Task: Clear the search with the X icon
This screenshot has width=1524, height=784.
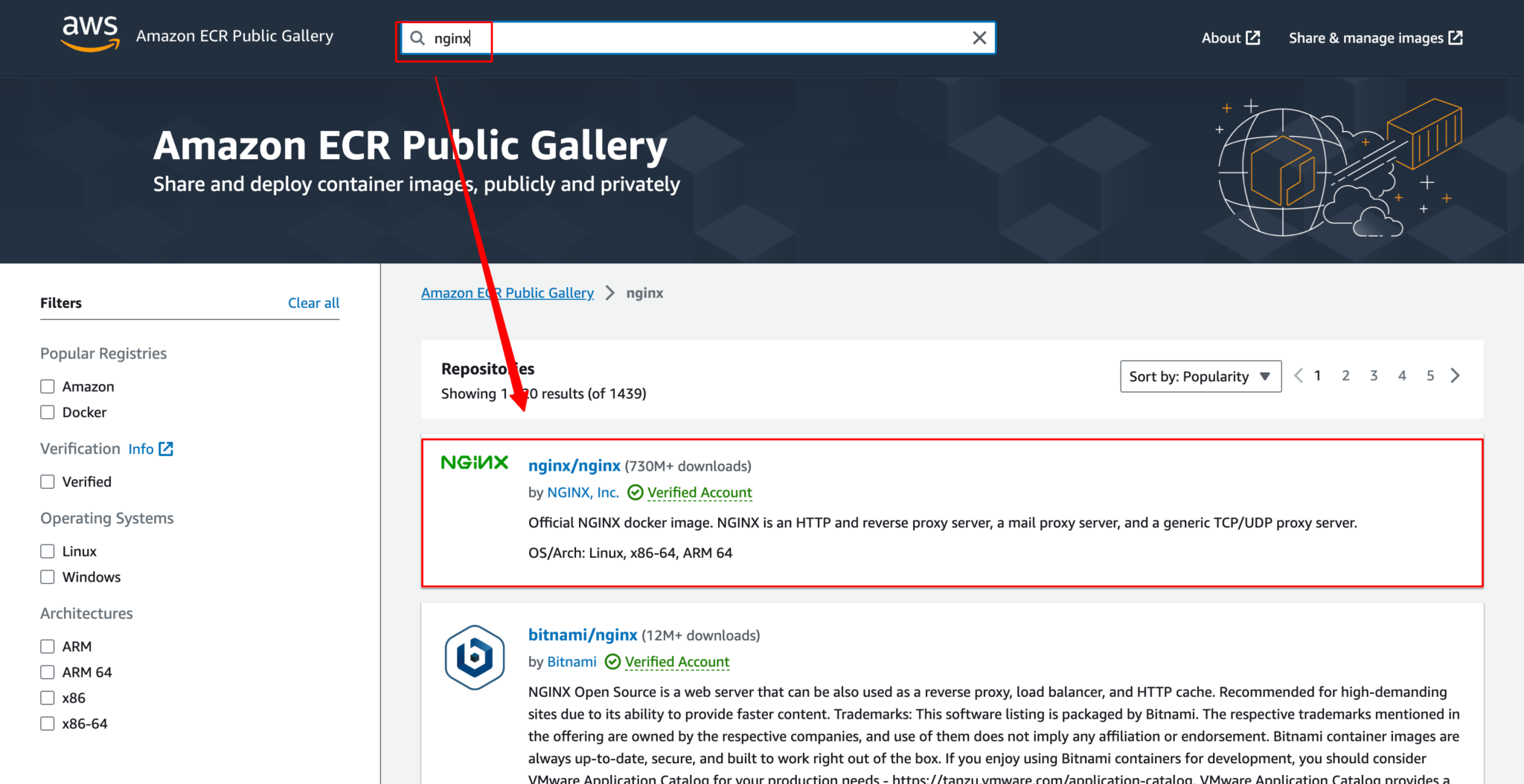Action: click(x=979, y=38)
